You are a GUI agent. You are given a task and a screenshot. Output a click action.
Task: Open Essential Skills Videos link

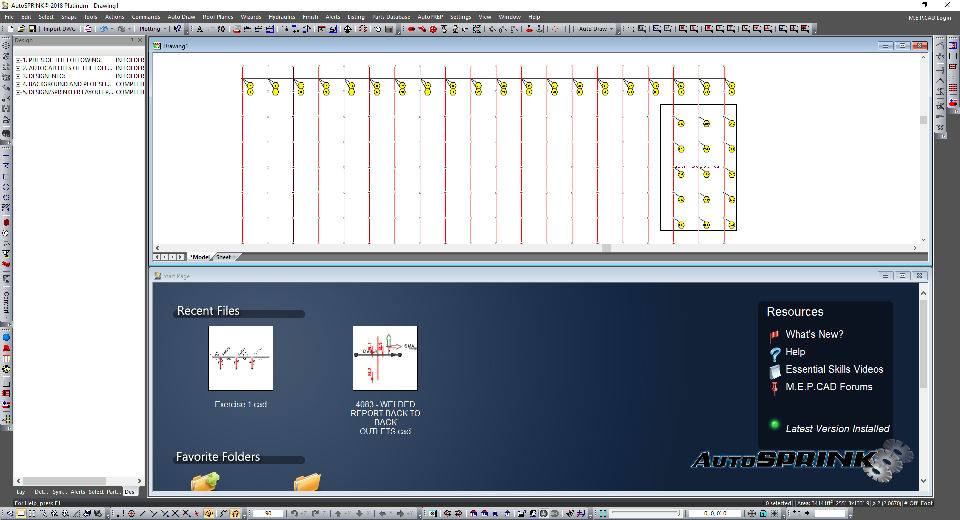834,369
